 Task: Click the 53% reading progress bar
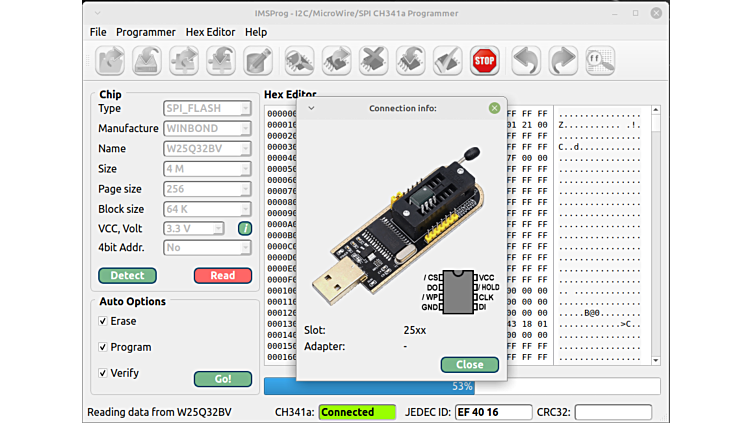pos(461,386)
